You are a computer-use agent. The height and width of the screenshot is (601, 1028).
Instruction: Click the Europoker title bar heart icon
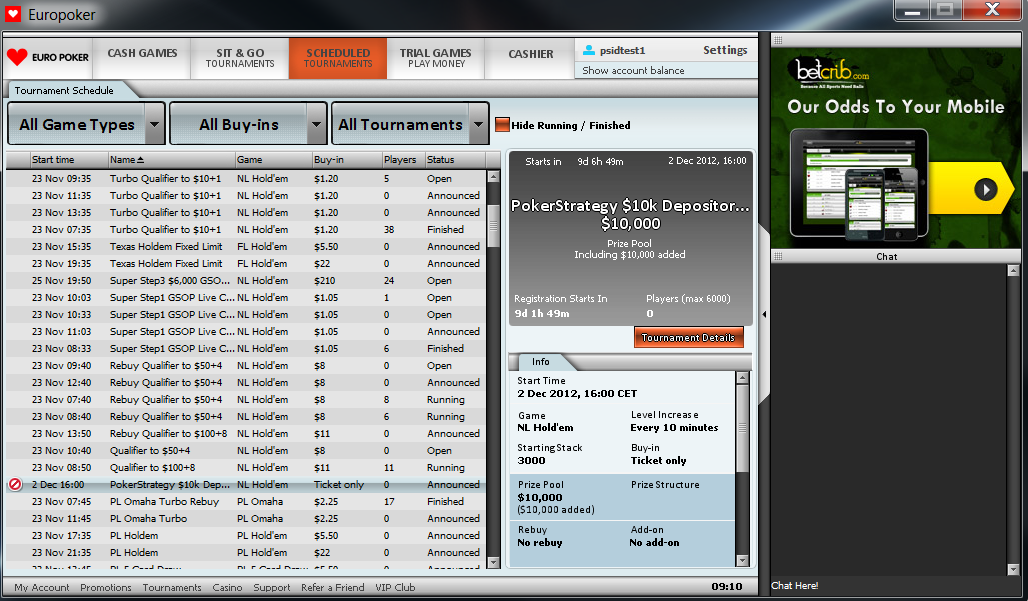(x=13, y=14)
